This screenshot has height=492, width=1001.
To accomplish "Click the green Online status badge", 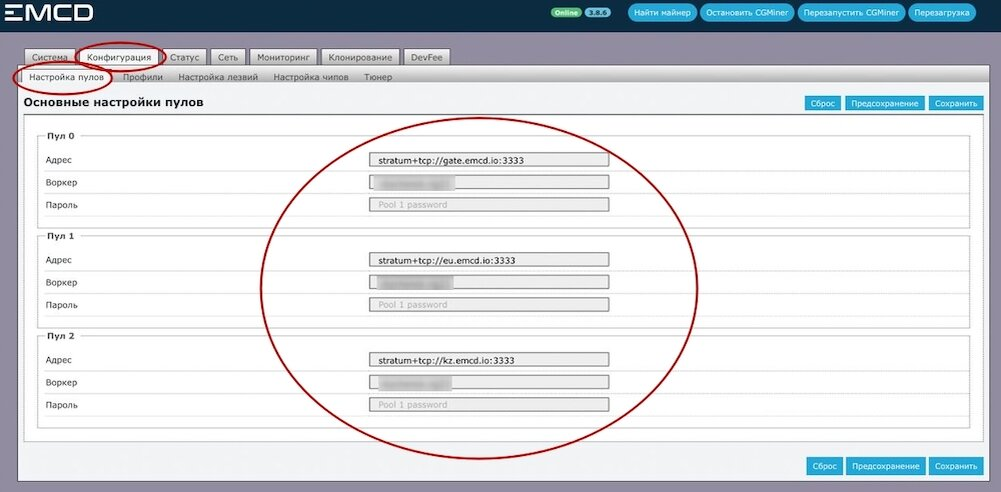I will click(566, 13).
